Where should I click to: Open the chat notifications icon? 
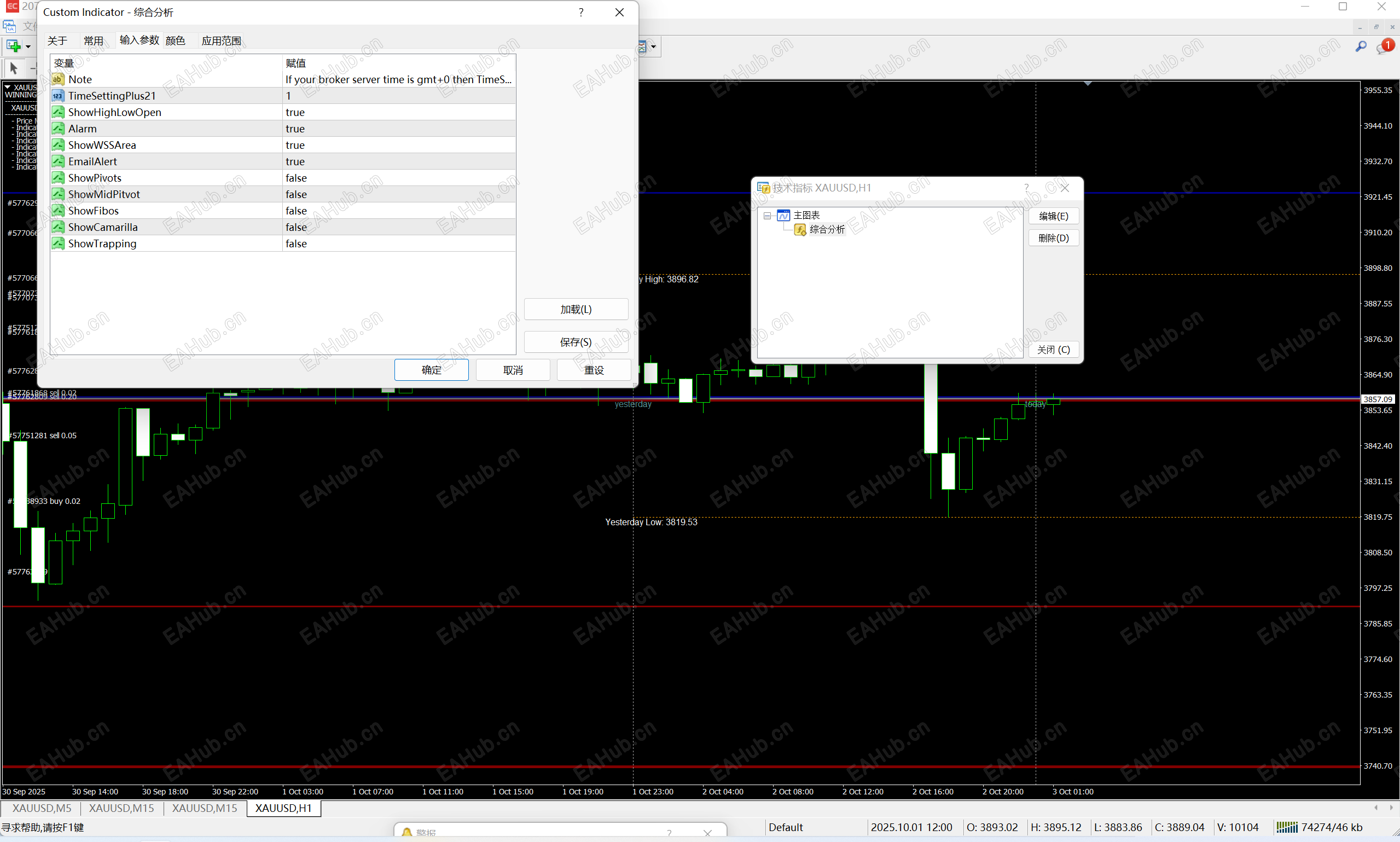pos(1384,47)
